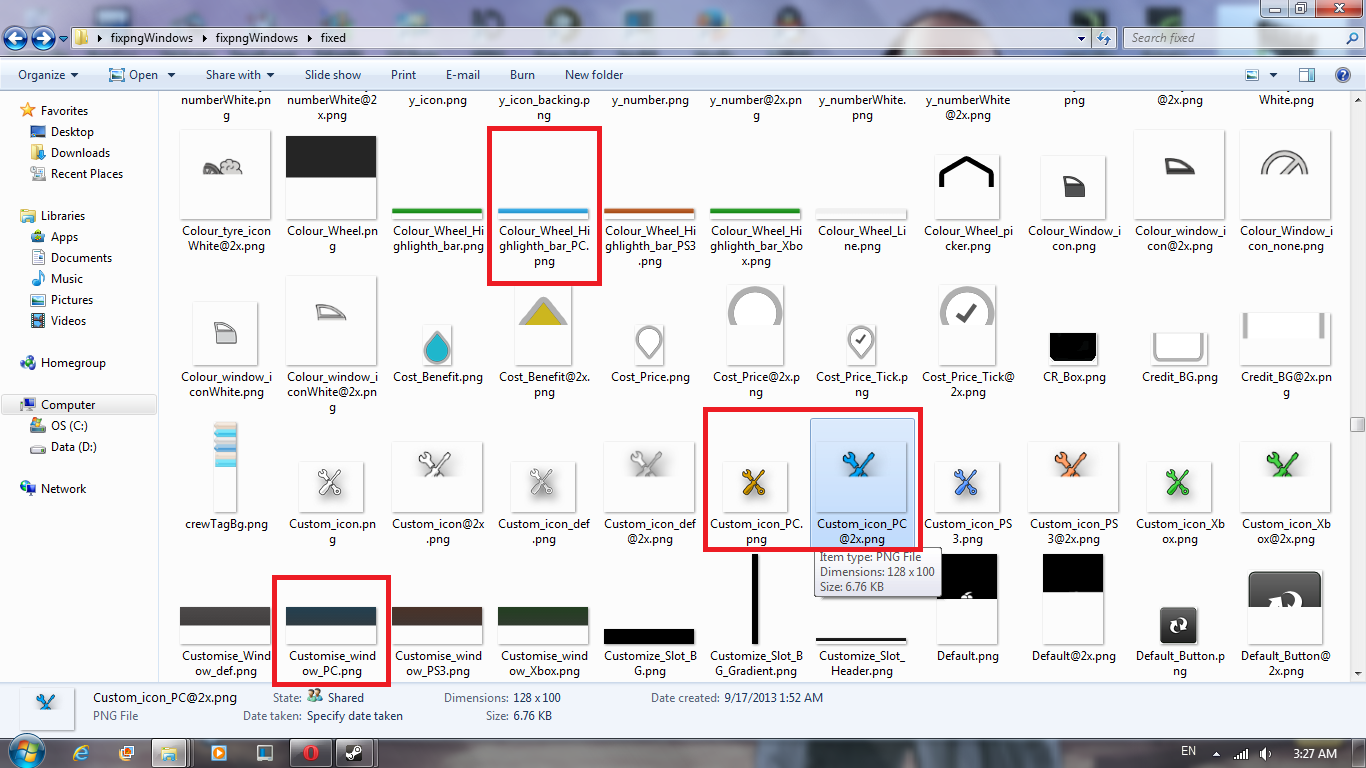Open the Organize dropdown menu

coord(48,75)
